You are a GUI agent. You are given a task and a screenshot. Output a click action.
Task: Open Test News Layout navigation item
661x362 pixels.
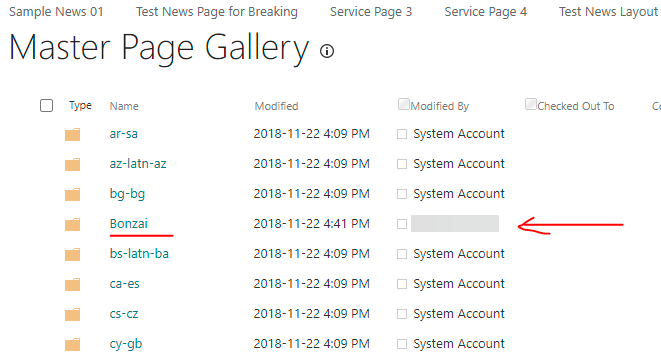(609, 12)
